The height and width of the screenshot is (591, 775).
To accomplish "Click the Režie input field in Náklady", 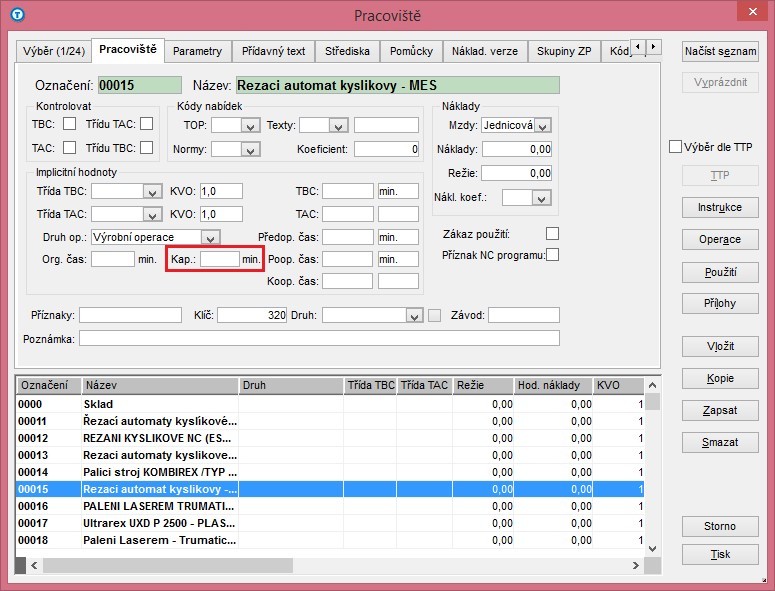I will click(x=517, y=173).
